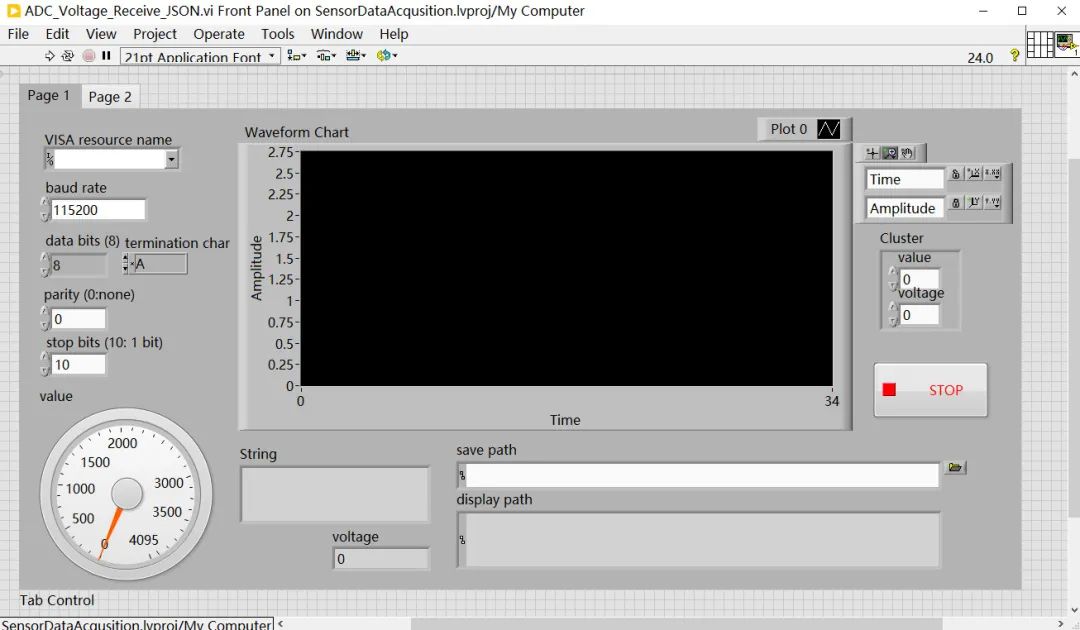Open the Distribute Objects toolbar menu

coord(326,56)
